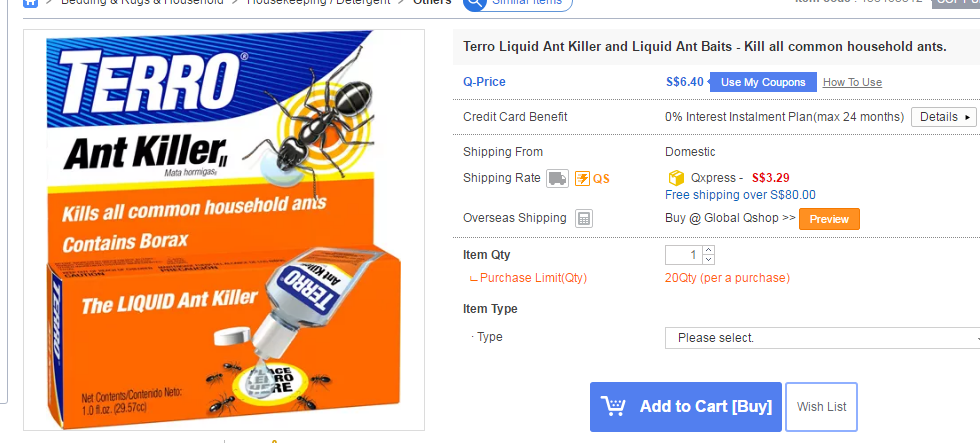Screen dimensions: 980x443
Task: Open the Others breadcrumb category
Action: pos(432,3)
